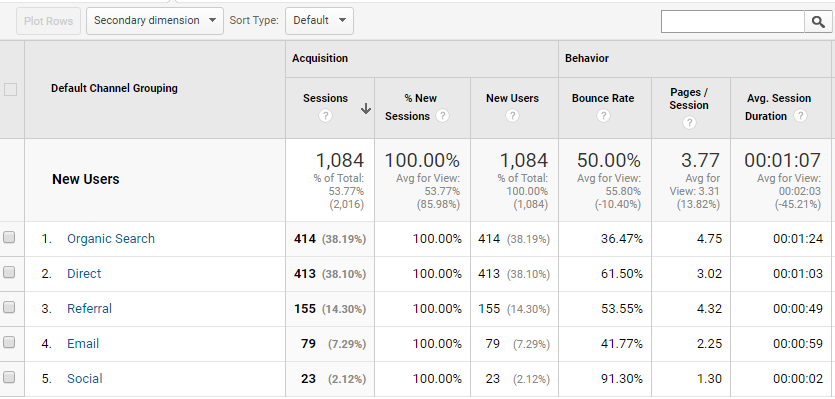This screenshot has width=835, height=399.
Task: Open the Secondary dimension dropdown
Action: 155,21
